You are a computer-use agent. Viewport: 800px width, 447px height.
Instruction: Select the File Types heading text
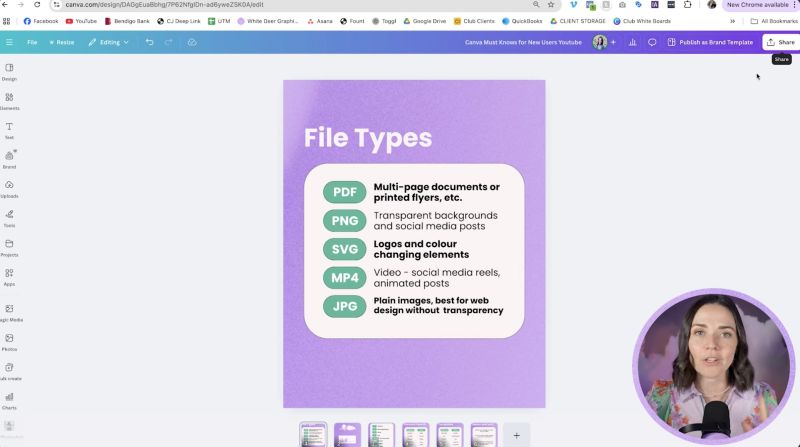pos(368,138)
